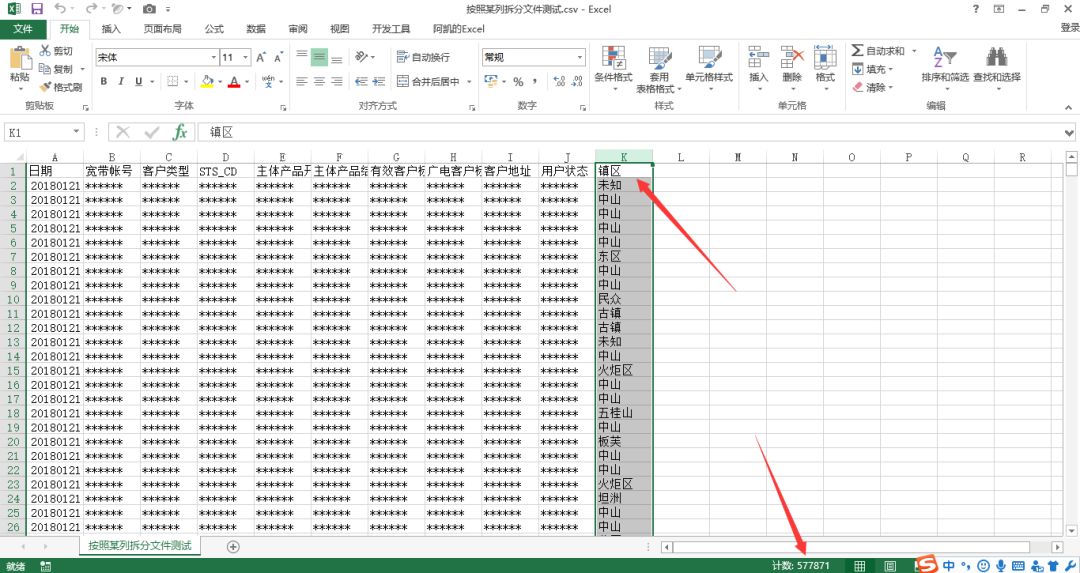Increase font size with the larger A icon

click(x=262, y=57)
